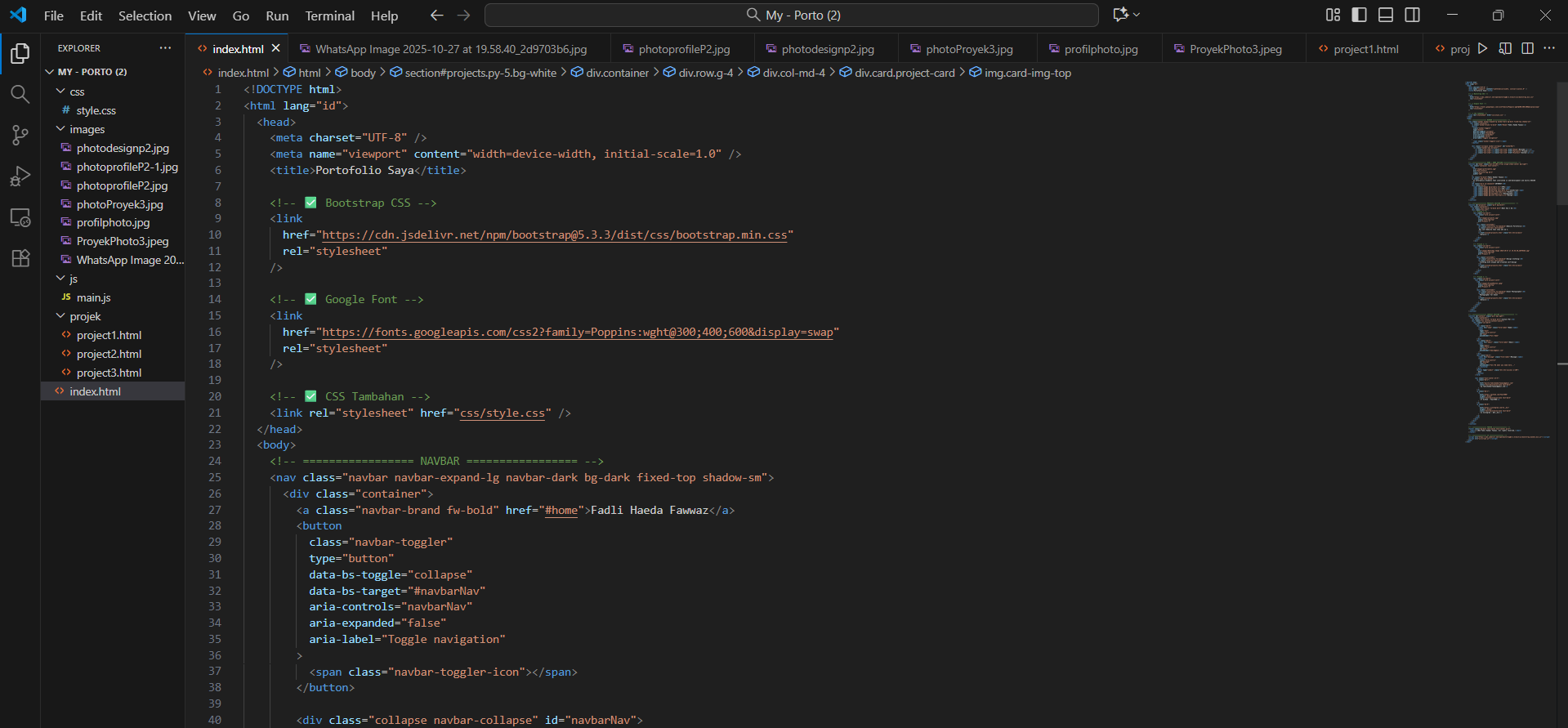The height and width of the screenshot is (728, 1568).
Task: Toggle the Primary Side Bar visibility
Action: pos(1359,15)
